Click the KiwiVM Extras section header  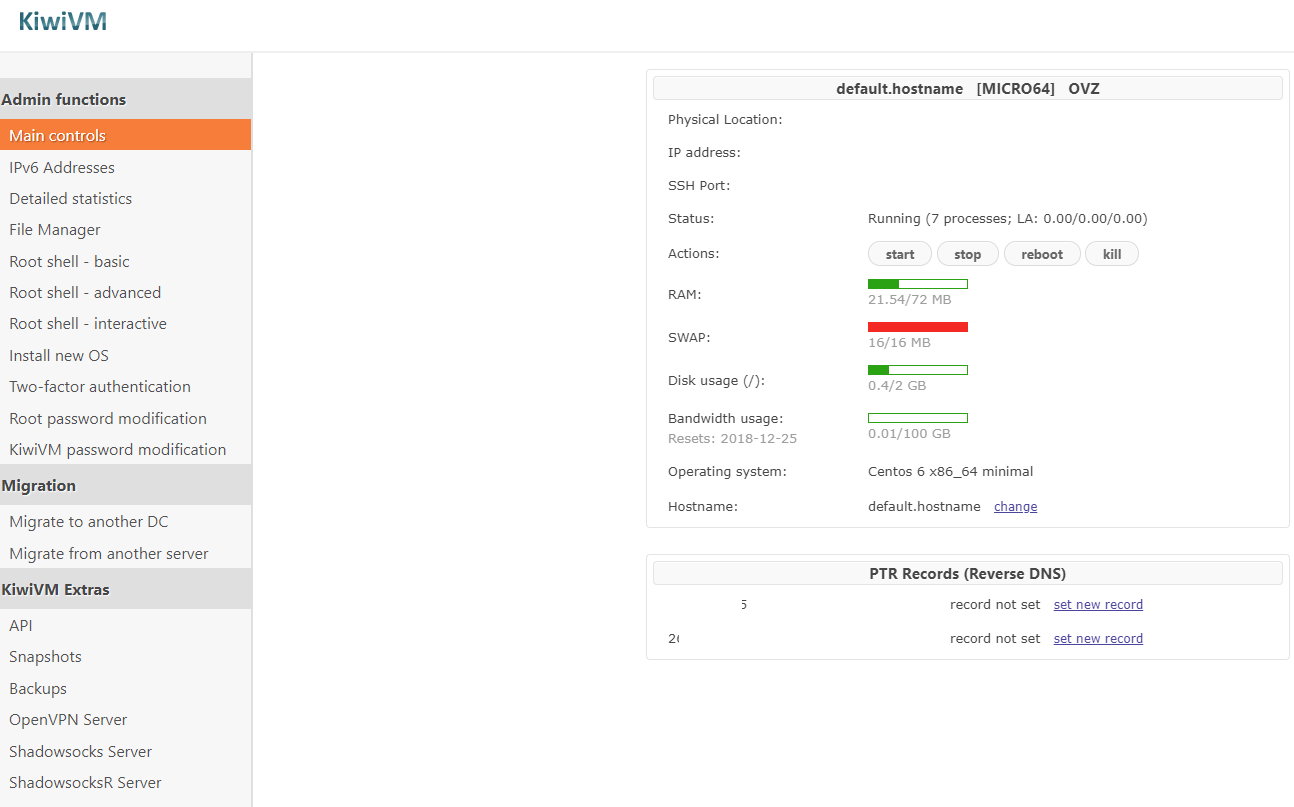pyautogui.click(x=125, y=589)
